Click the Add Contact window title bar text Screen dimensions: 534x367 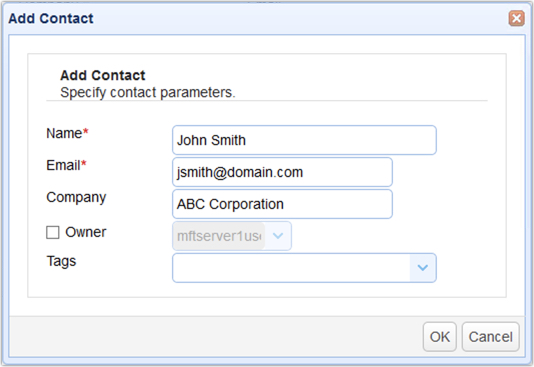tap(51, 18)
